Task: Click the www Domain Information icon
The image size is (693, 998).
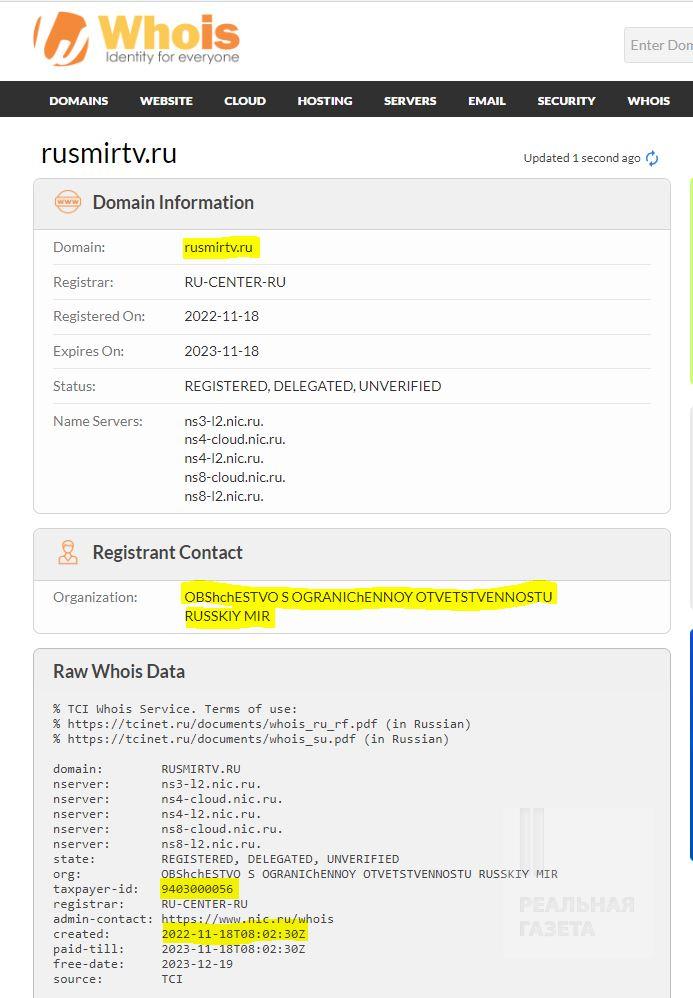Action: (67, 202)
